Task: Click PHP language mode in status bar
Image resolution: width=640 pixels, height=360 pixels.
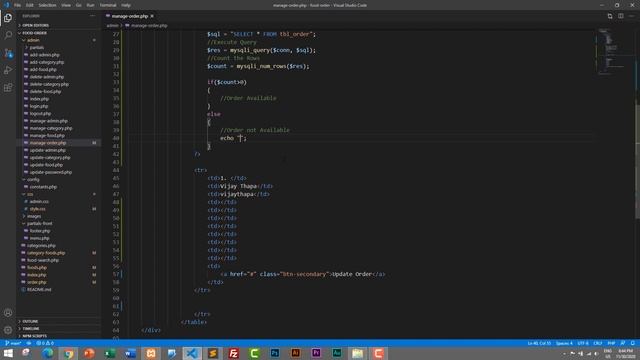Action: [x=611, y=343]
